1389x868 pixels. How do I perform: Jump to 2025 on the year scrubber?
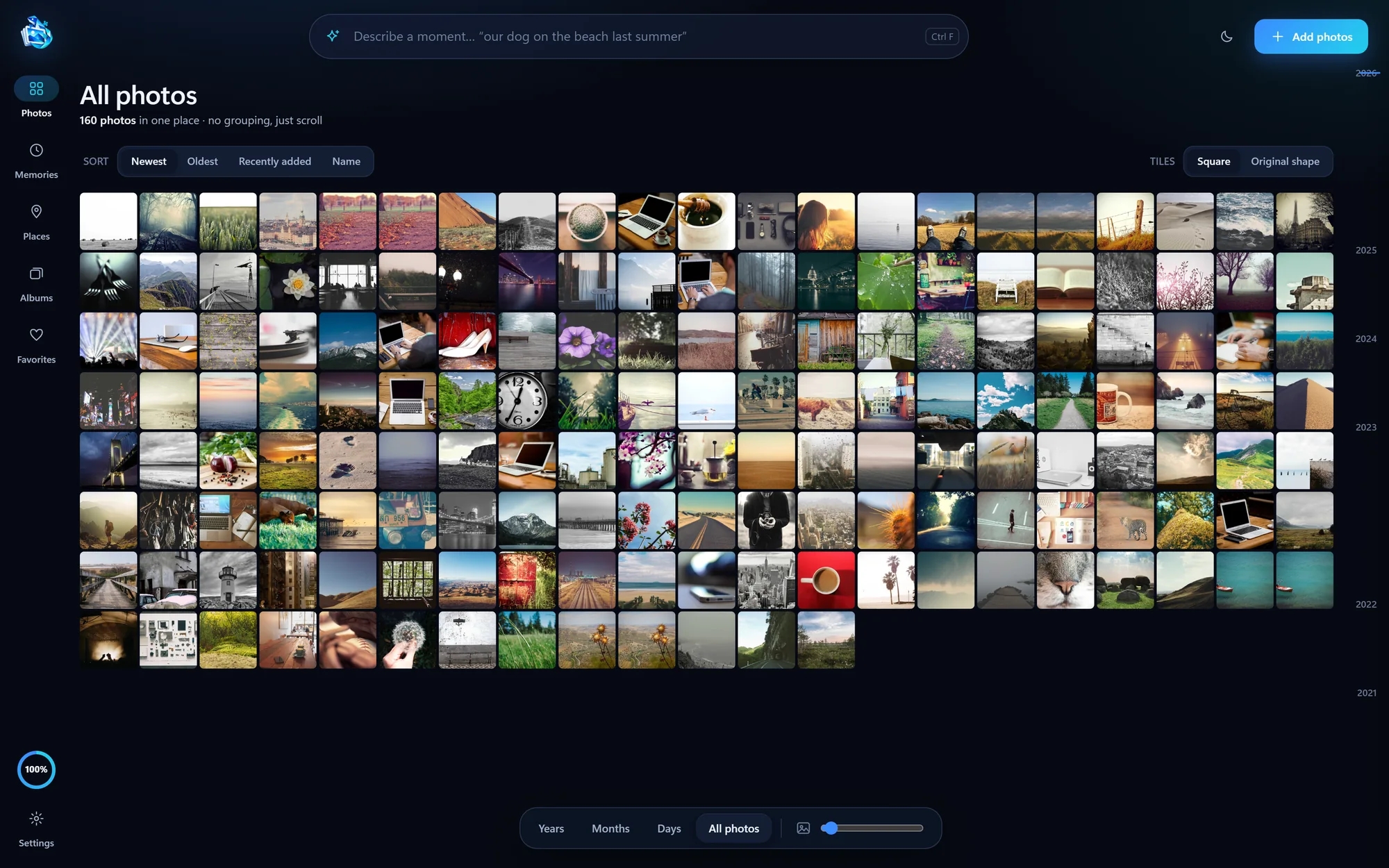[x=1365, y=250]
